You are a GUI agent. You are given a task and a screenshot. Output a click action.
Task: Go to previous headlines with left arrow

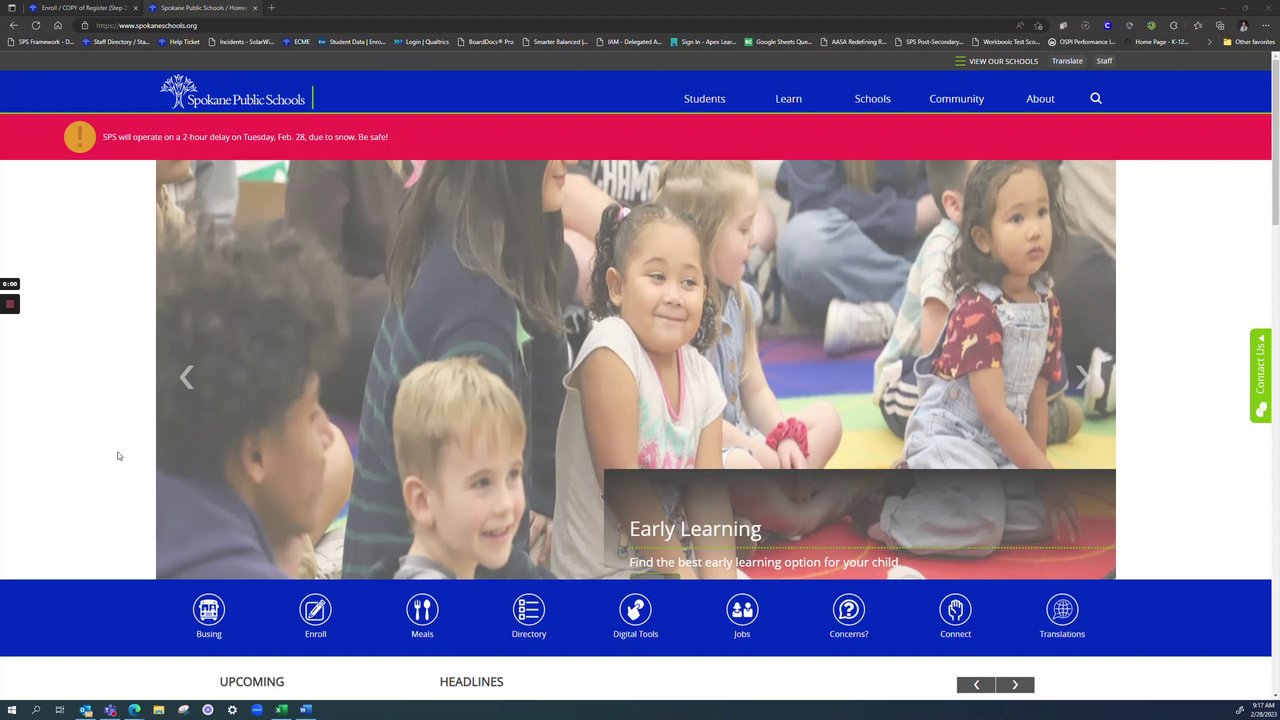pyautogui.click(x=976, y=685)
